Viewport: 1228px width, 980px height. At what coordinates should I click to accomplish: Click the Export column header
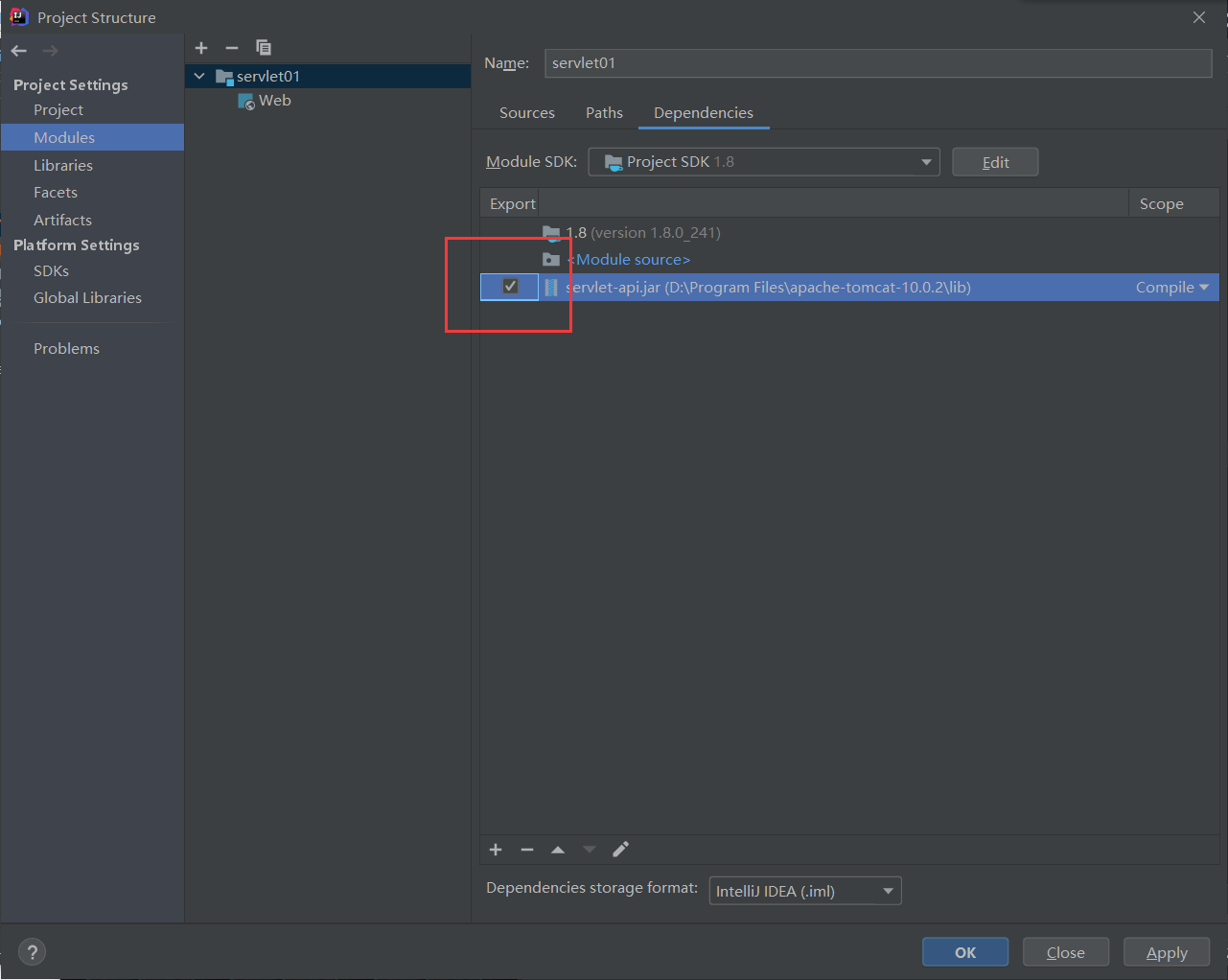[x=512, y=204]
